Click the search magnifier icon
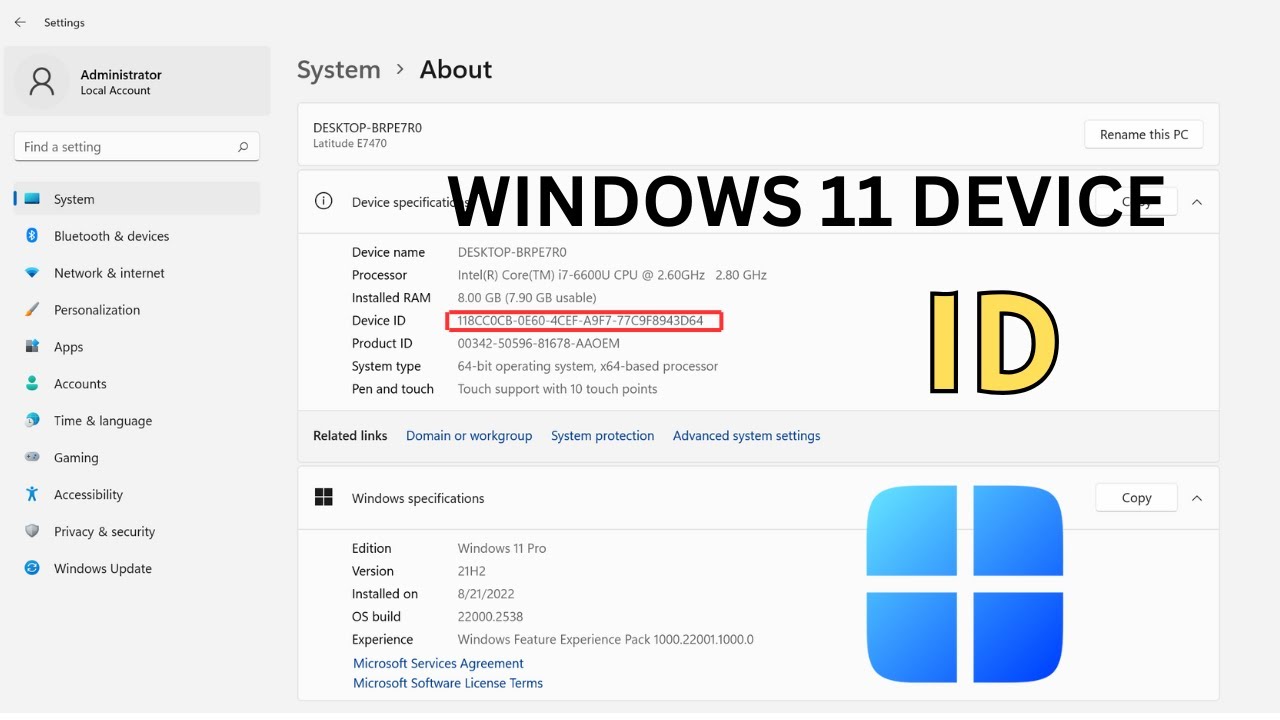 [x=242, y=147]
